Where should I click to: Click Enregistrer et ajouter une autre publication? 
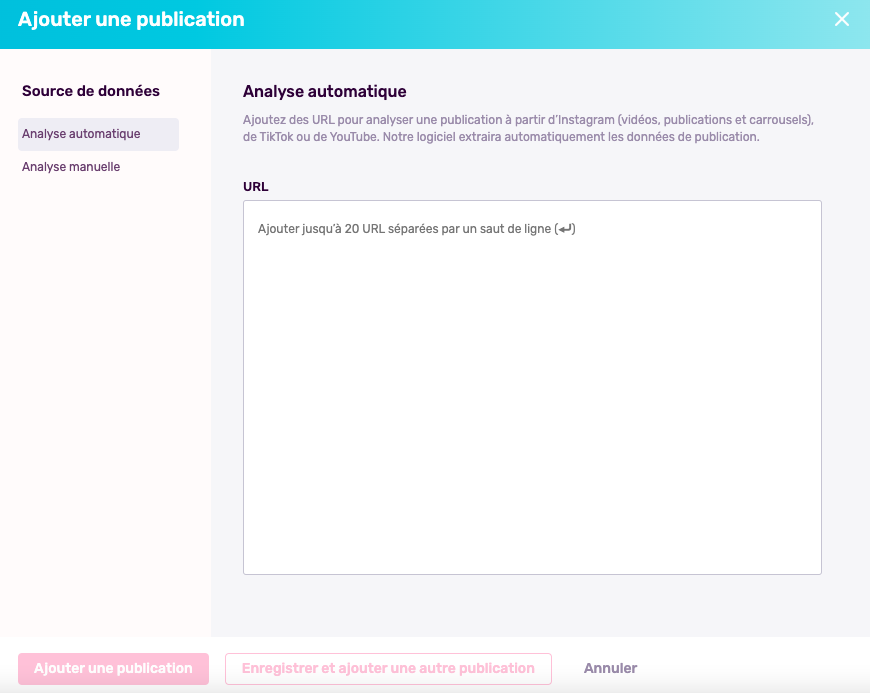(x=388, y=668)
